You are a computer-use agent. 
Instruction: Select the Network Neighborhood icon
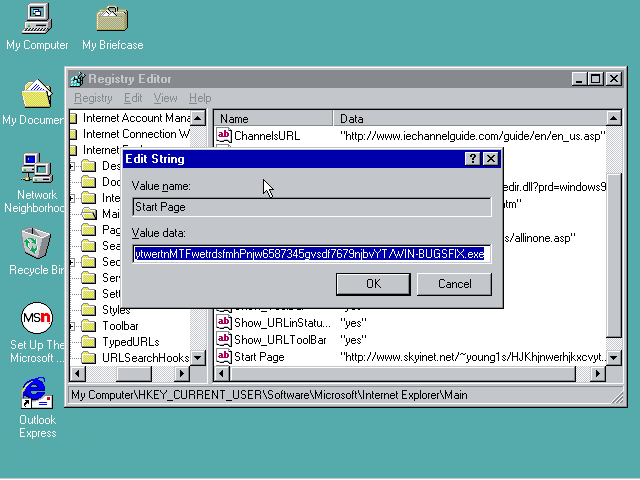(x=37, y=167)
